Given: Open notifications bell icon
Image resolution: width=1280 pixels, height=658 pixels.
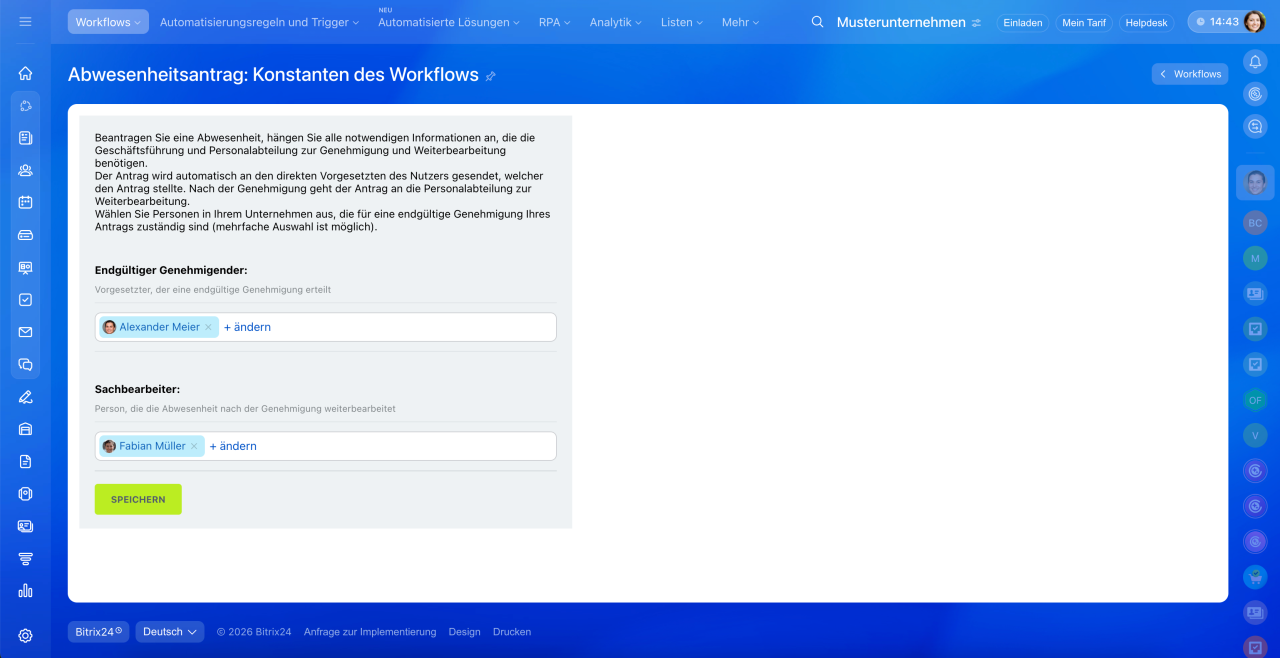Looking at the screenshot, I should (1255, 61).
